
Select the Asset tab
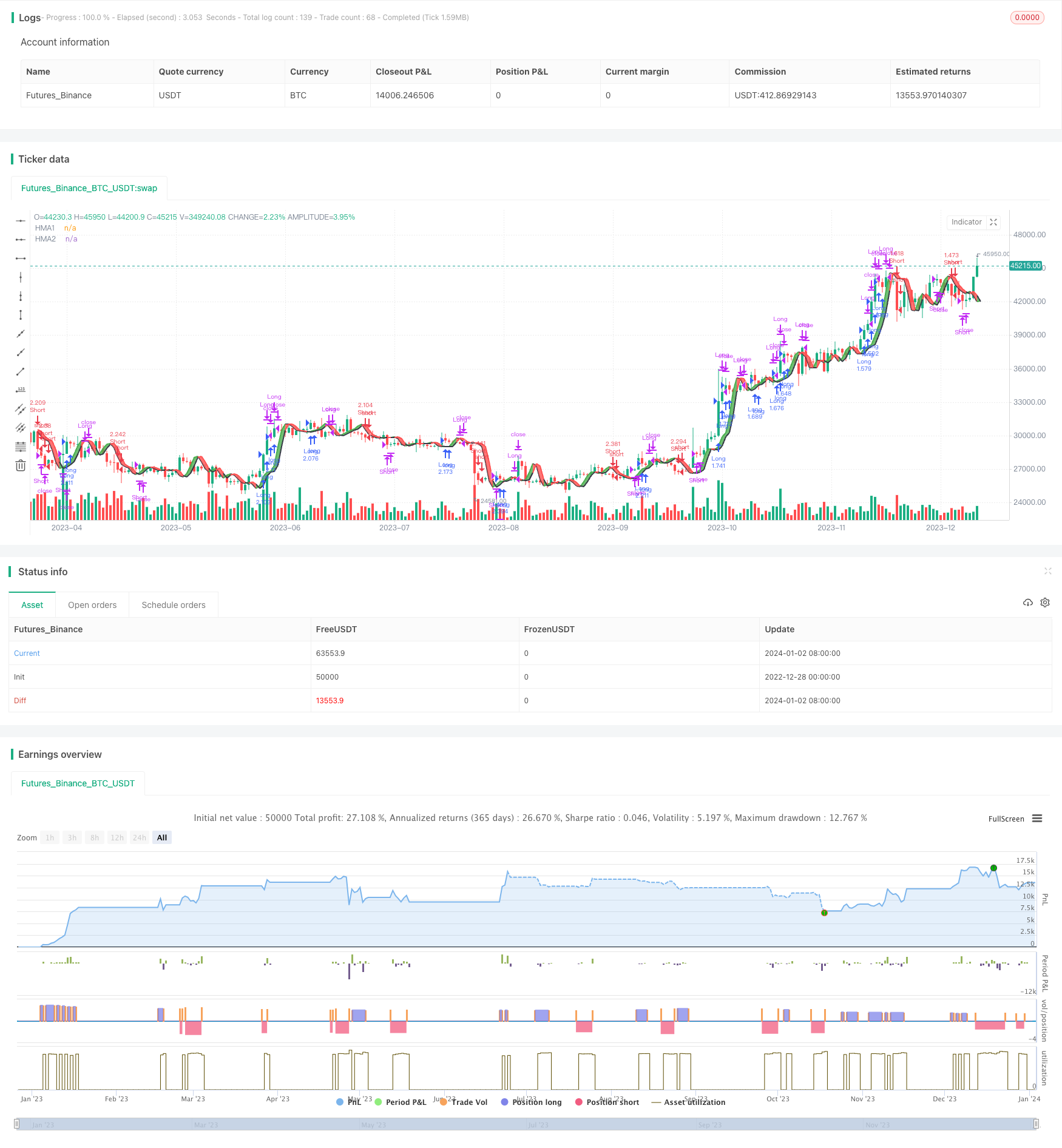[x=32, y=605]
